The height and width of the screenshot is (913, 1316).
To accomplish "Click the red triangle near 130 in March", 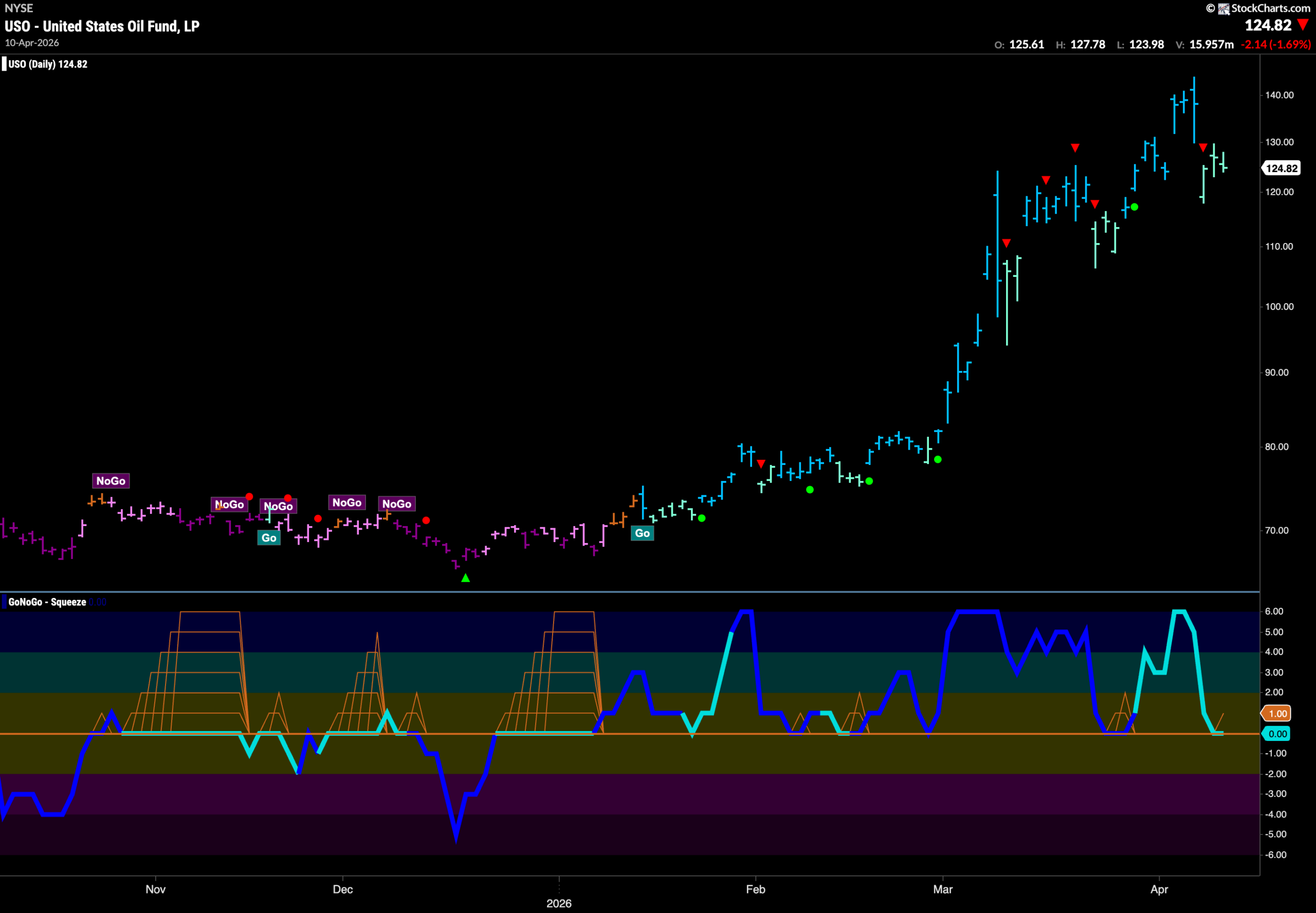I will (x=1075, y=148).
